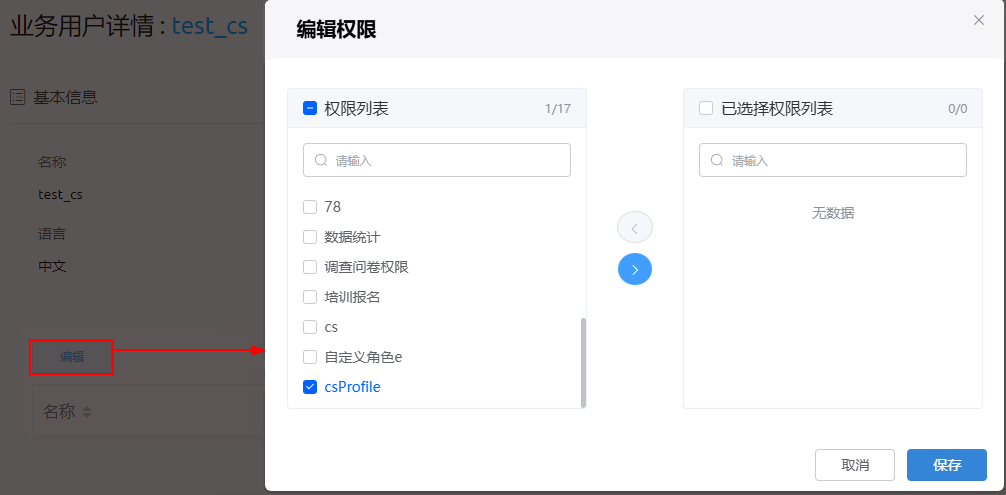Screen dimensions: 1006x495
Task: Toggle the 权限列表 select-all checkbox
Action: [310, 108]
